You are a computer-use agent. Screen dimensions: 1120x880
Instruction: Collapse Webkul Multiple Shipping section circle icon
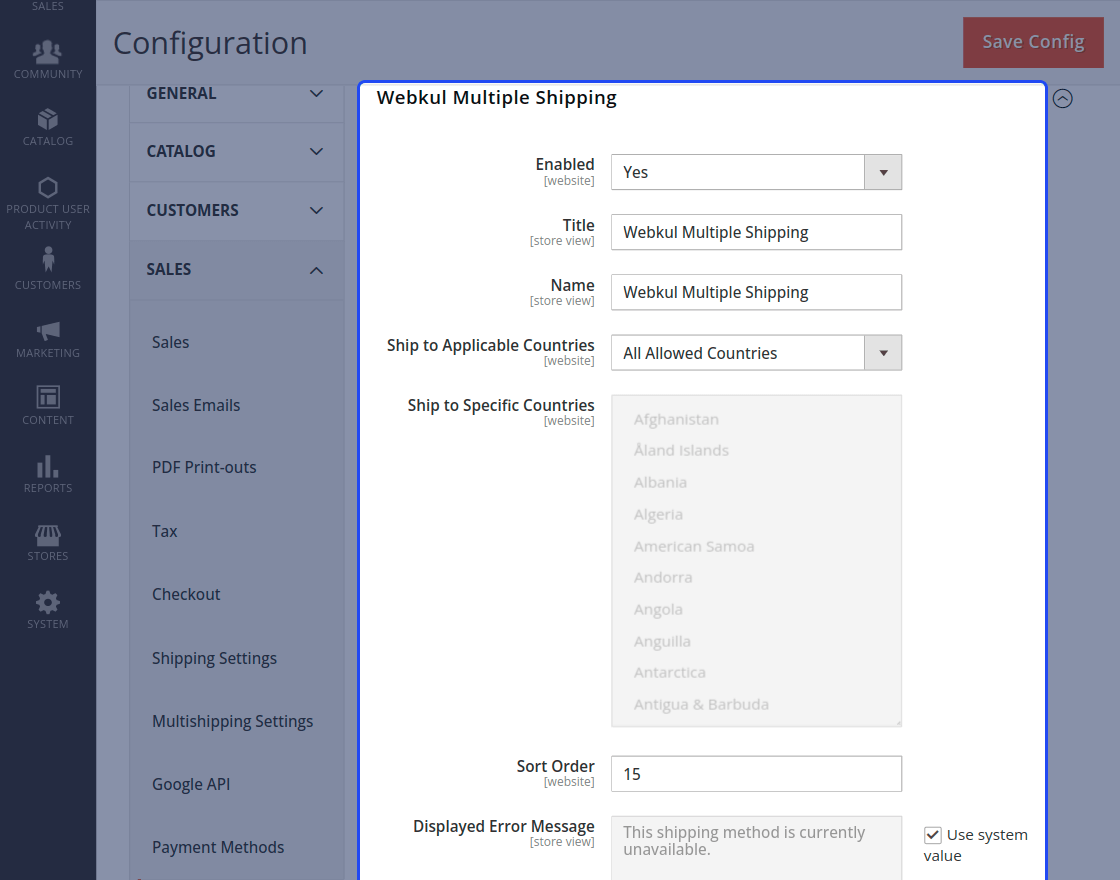click(x=1062, y=99)
